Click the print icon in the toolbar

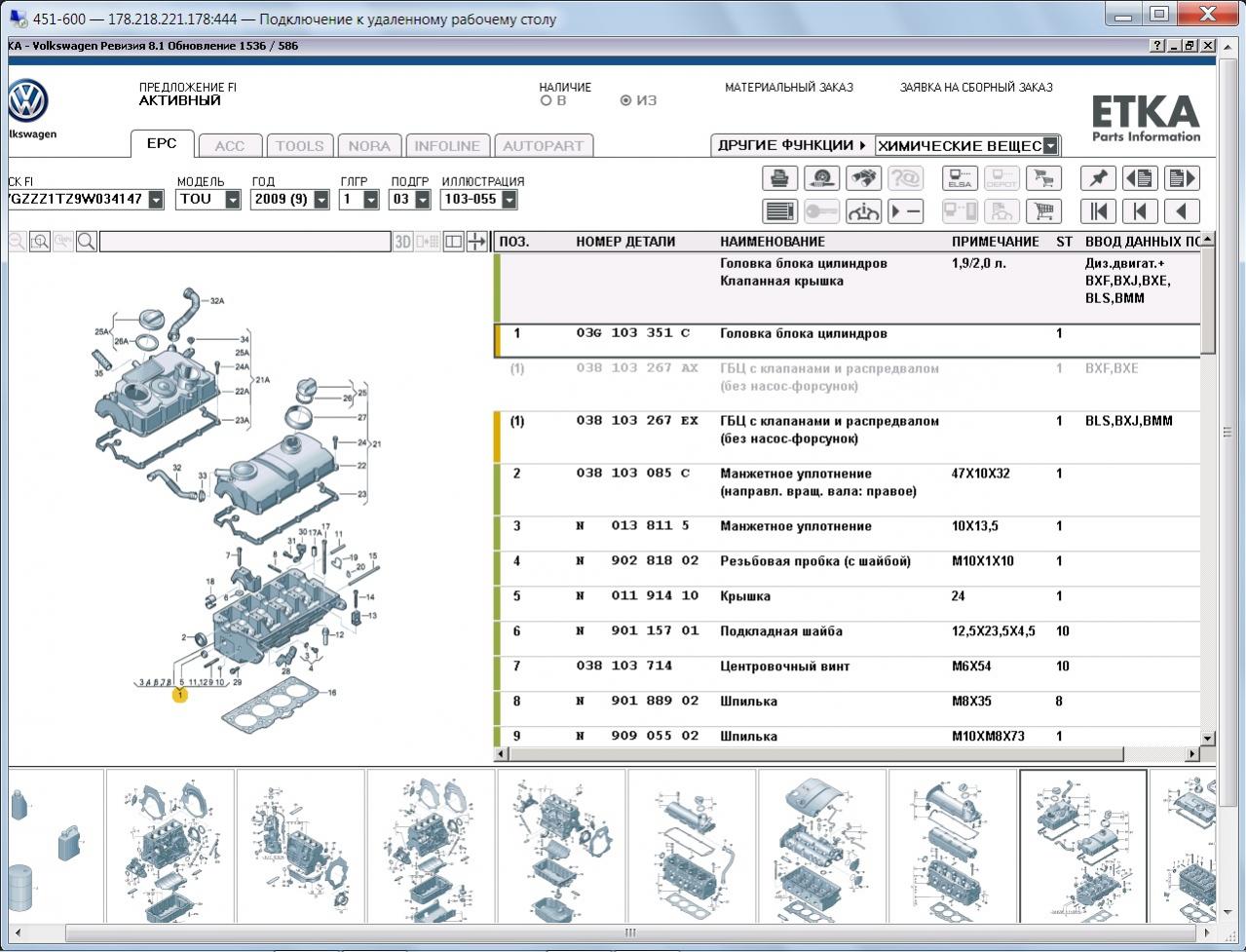pyautogui.click(x=779, y=178)
